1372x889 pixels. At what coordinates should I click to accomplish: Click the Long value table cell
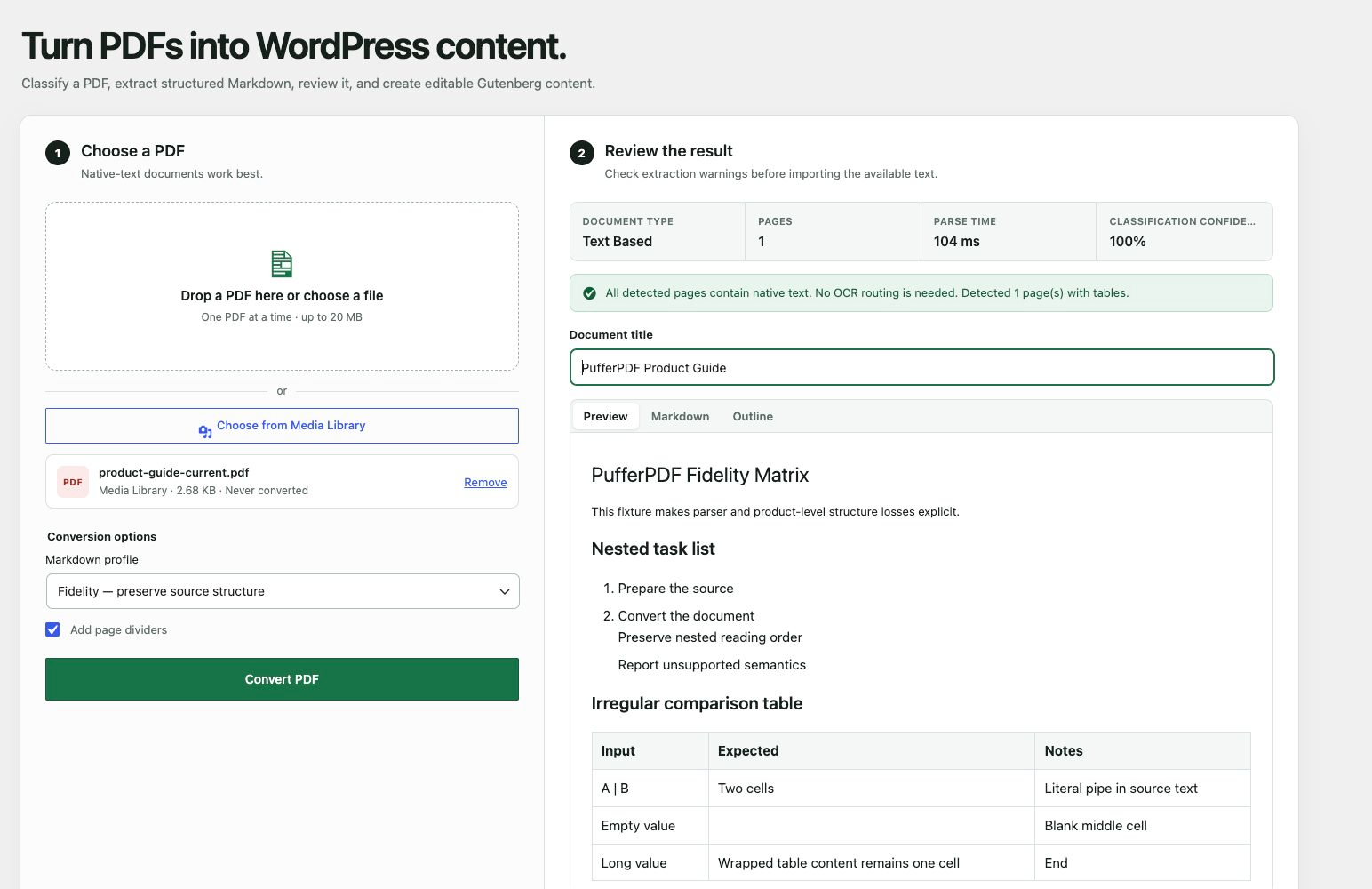point(650,862)
